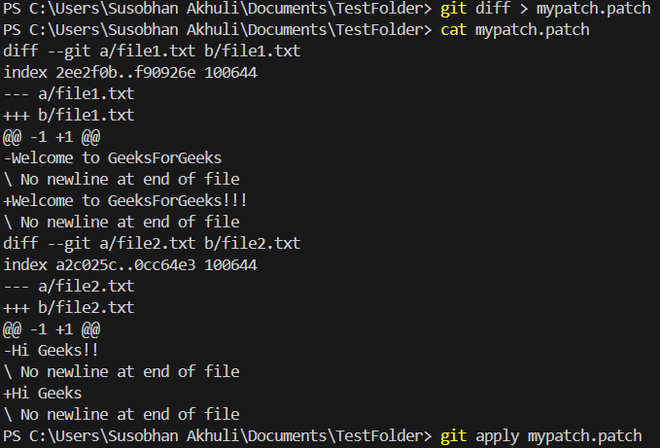Select the "diff --git a/file2.txt b/file2.txt" line
This screenshot has width=660, height=448.
(x=151, y=244)
